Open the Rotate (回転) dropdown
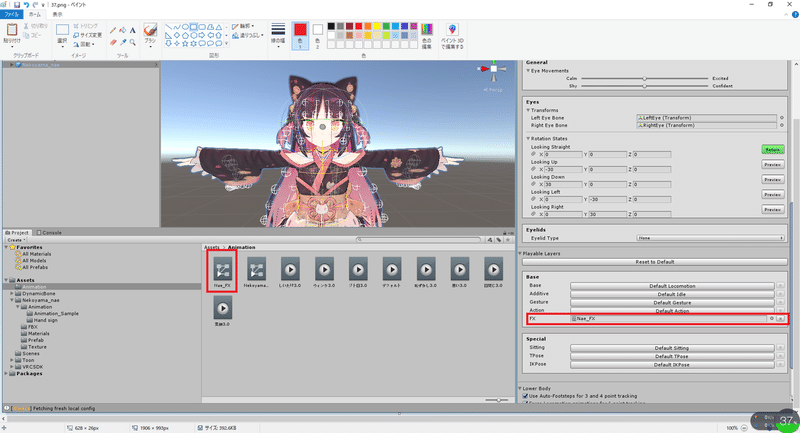The image size is (800, 433). [x=84, y=44]
